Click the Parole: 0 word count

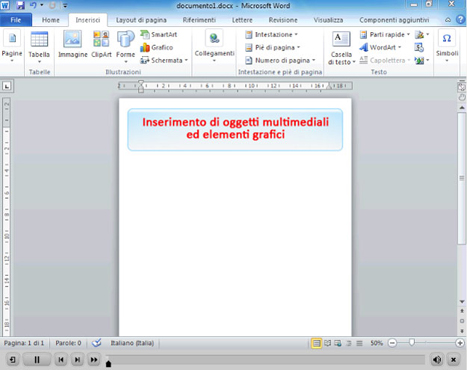(x=68, y=343)
